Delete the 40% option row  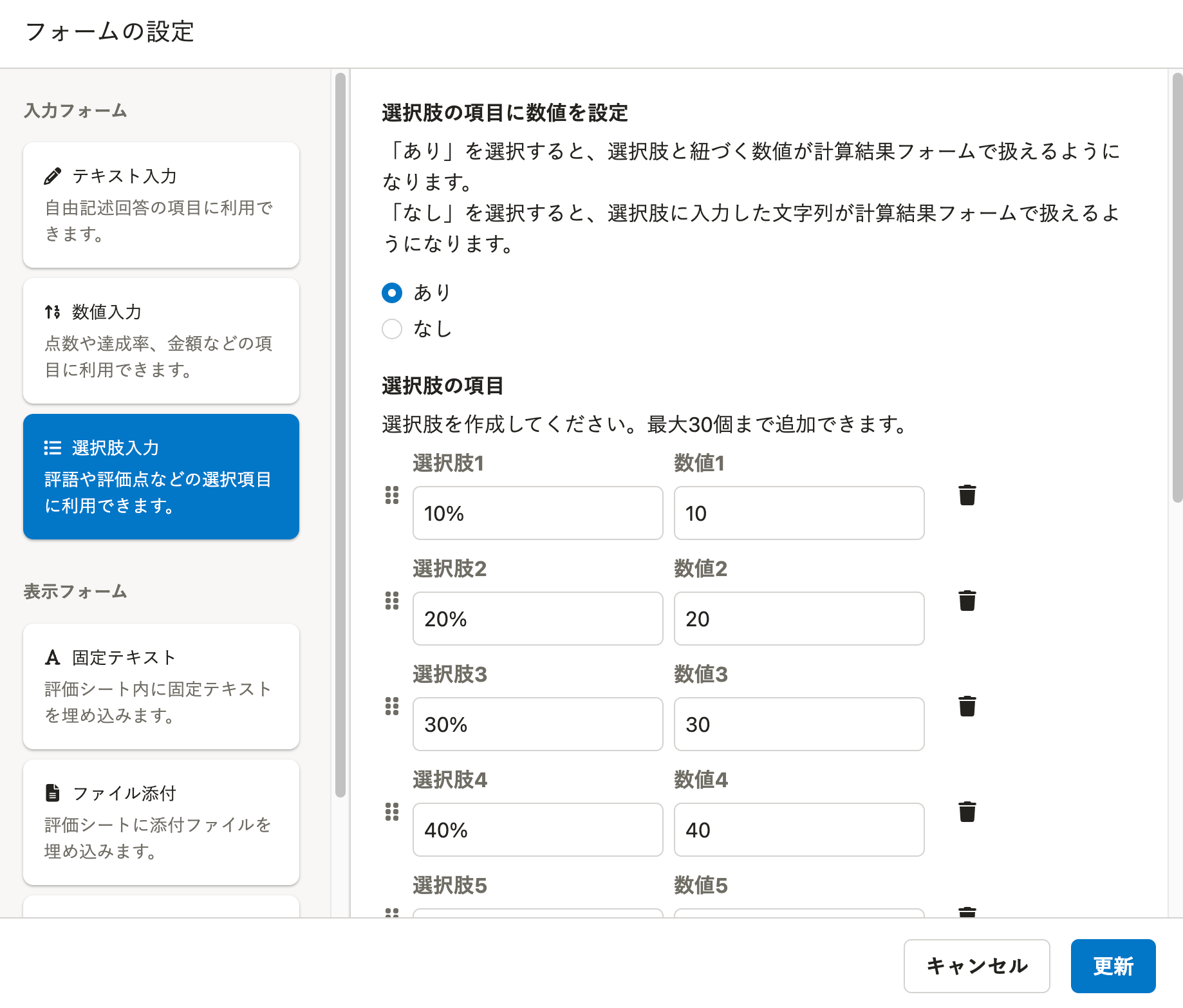pos(967,812)
